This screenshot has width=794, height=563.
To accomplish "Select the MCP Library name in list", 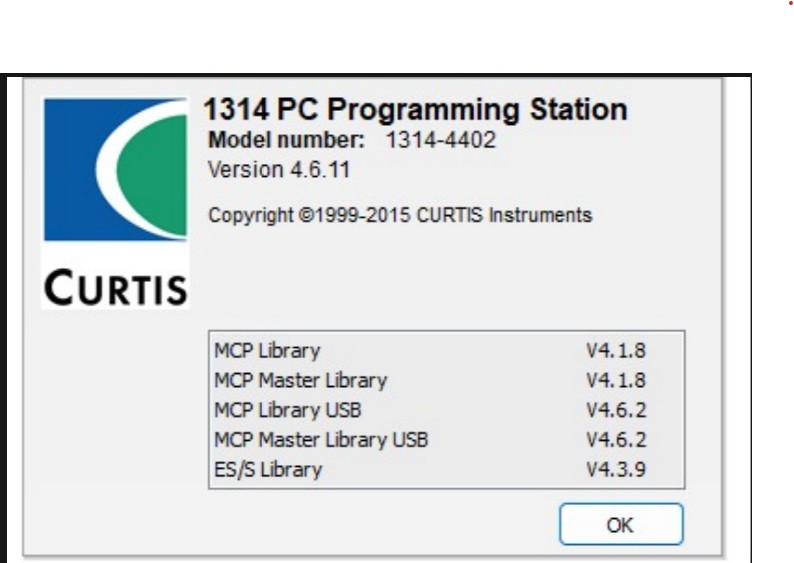I will 267,351.
